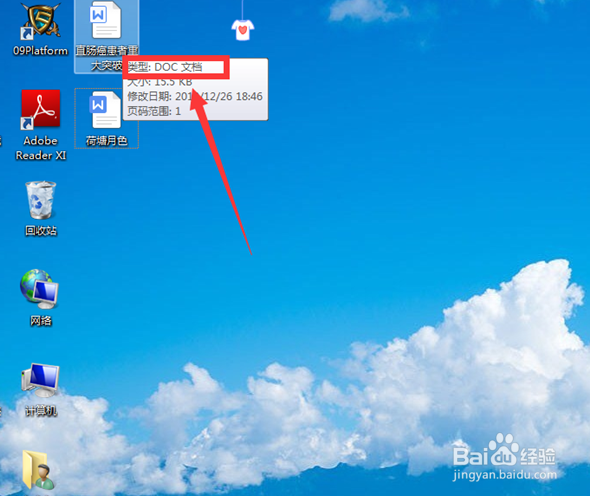Viewport: 590px width, 496px height.
Task: Open the 09Platform shortcut icon
Action: click(x=40, y=20)
